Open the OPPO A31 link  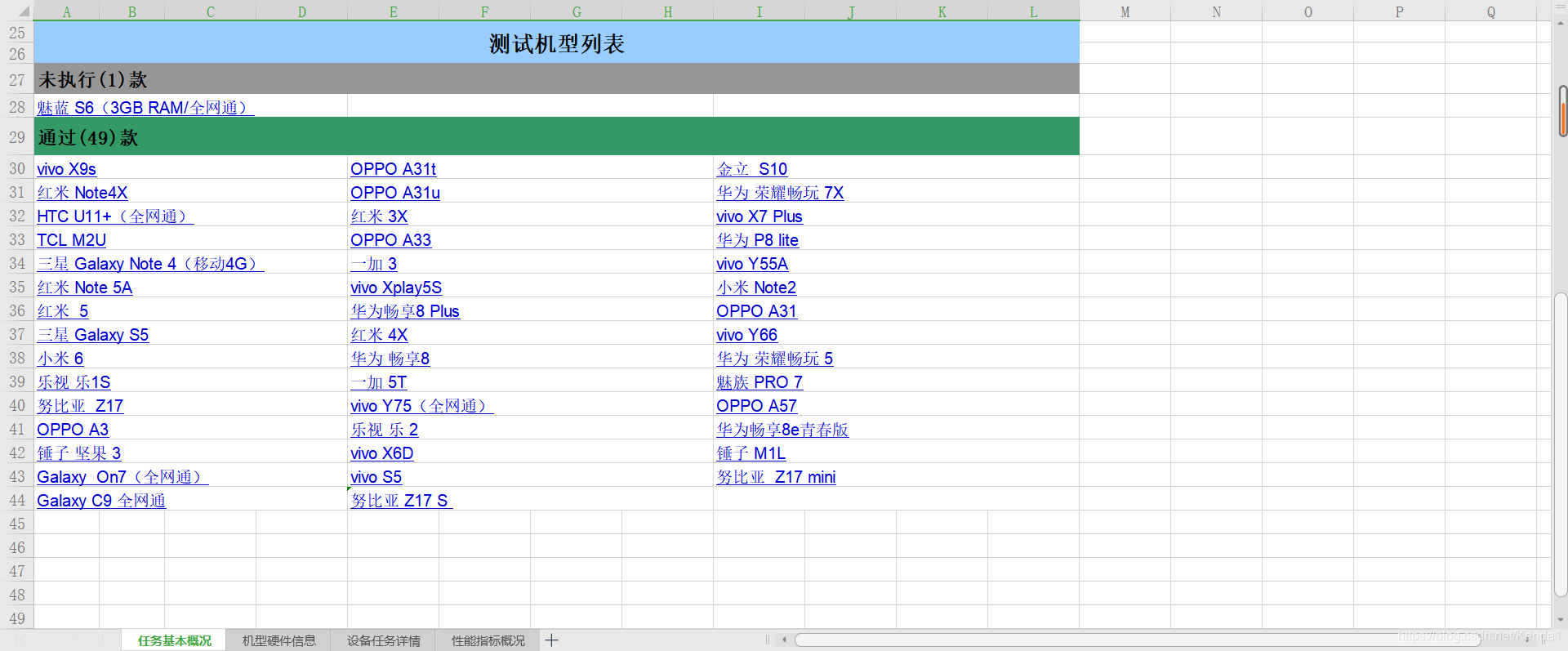(756, 311)
